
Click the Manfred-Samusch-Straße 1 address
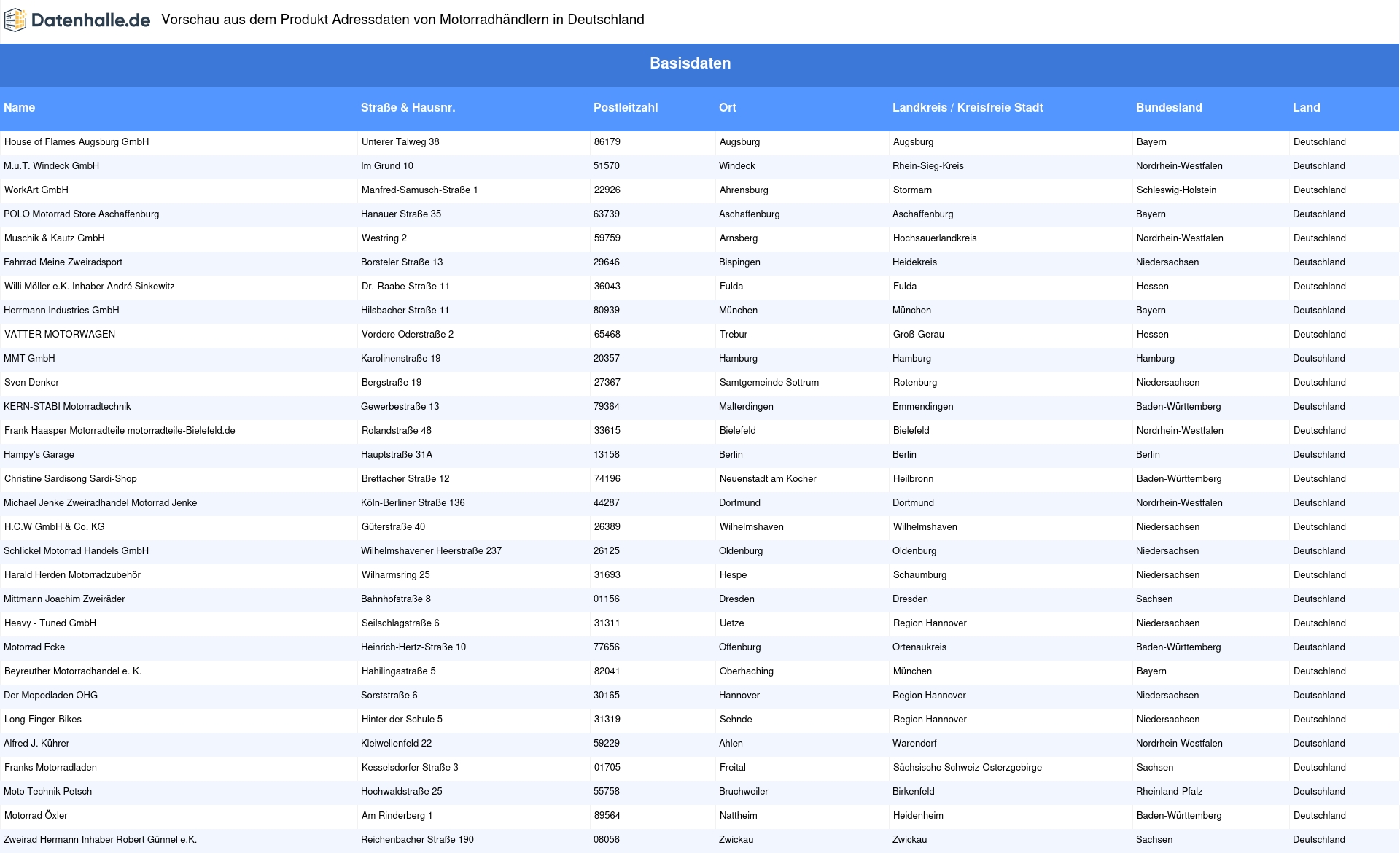tap(420, 190)
